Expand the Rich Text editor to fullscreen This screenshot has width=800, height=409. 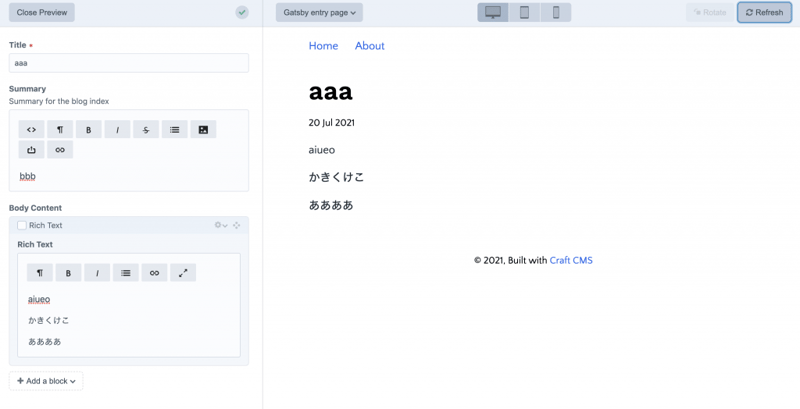click(183, 272)
